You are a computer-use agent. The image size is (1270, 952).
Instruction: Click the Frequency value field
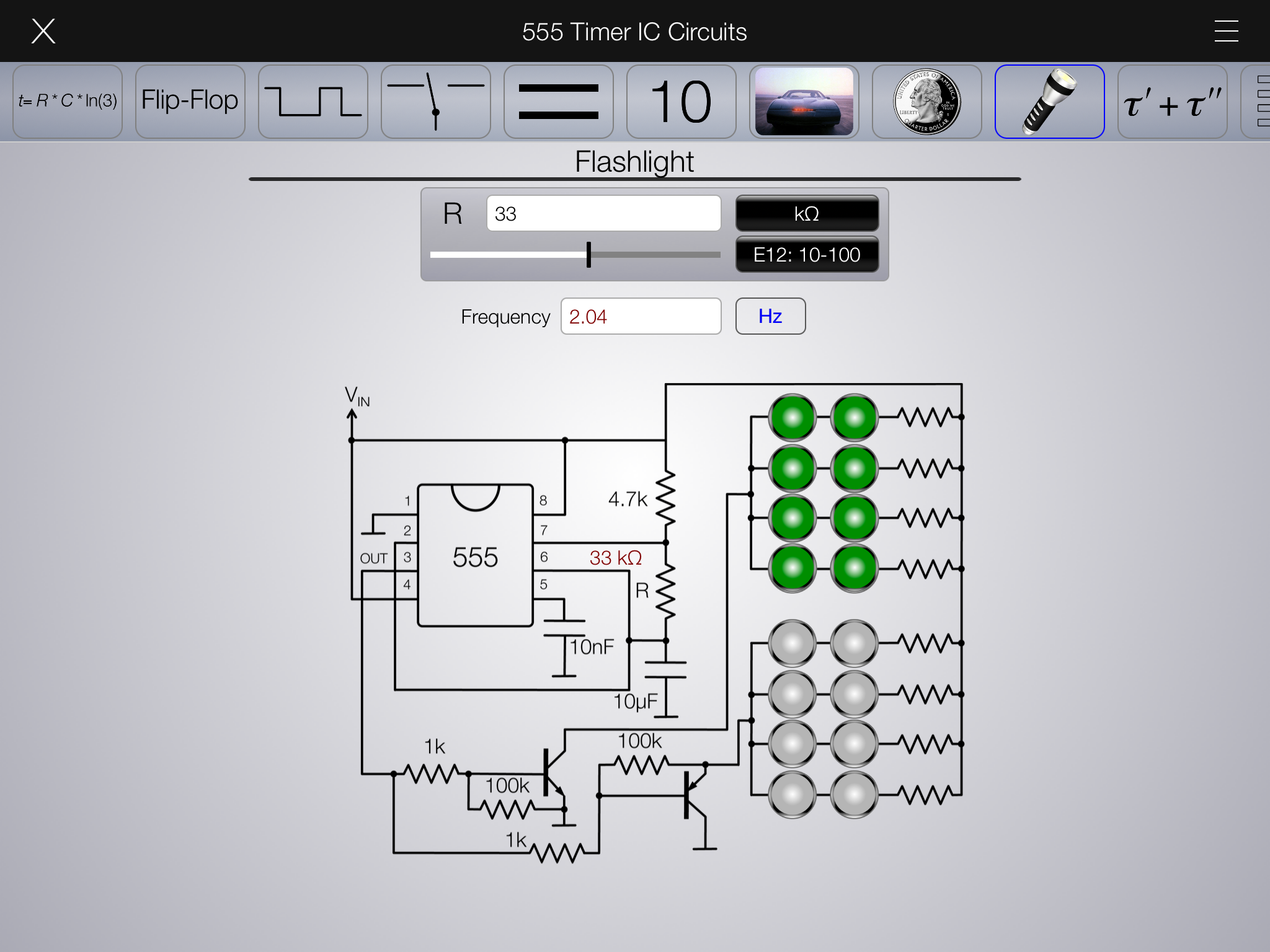tap(641, 316)
